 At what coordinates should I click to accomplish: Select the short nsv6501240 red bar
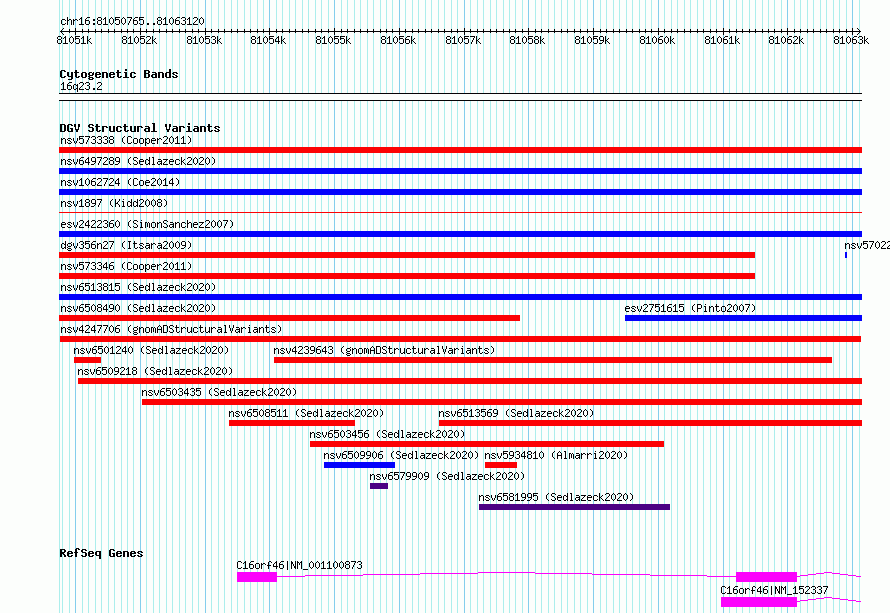click(x=87, y=360)
